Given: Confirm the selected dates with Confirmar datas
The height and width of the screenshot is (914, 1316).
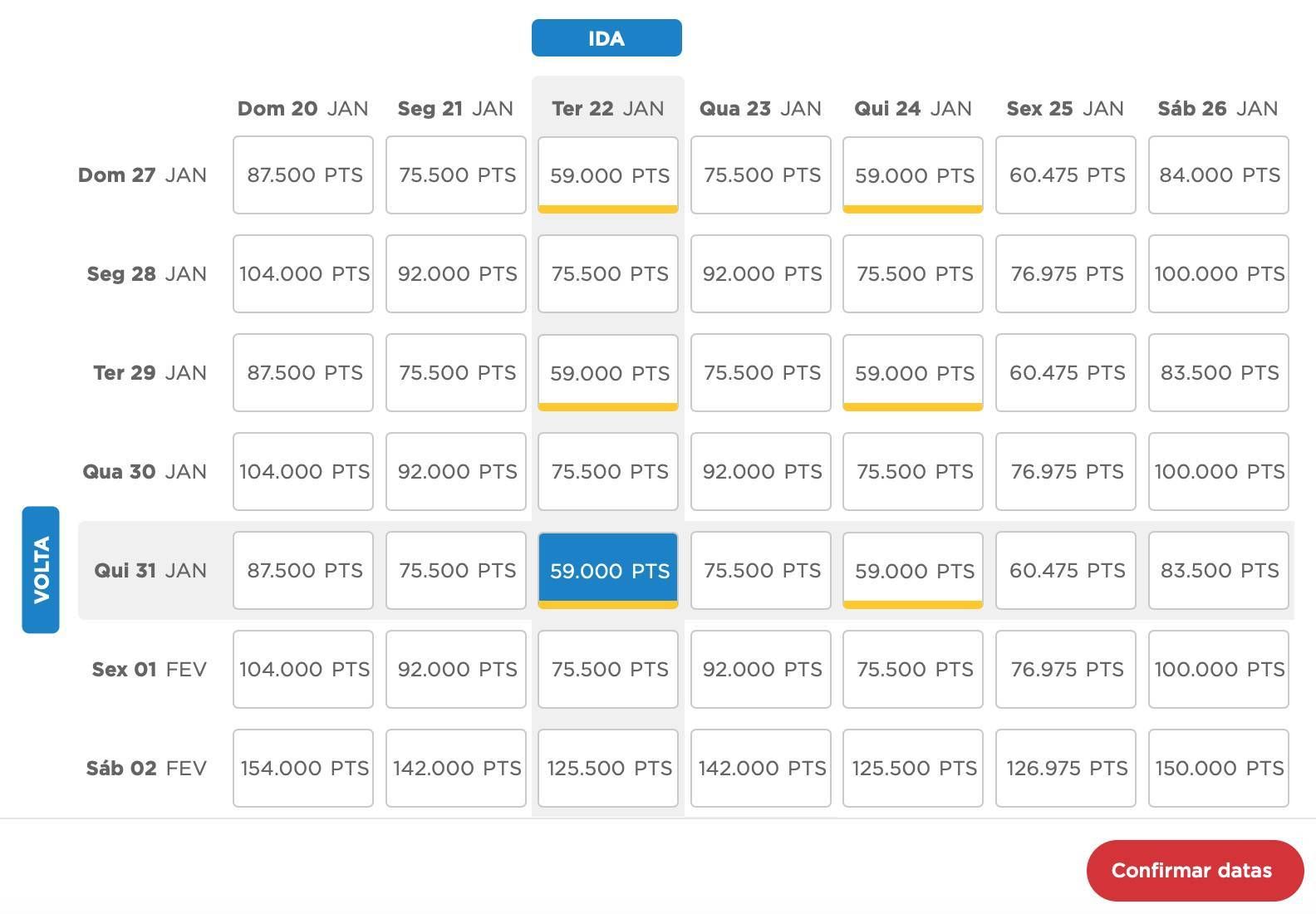Looking at the screenshot, I should [x=1195, y=870].
